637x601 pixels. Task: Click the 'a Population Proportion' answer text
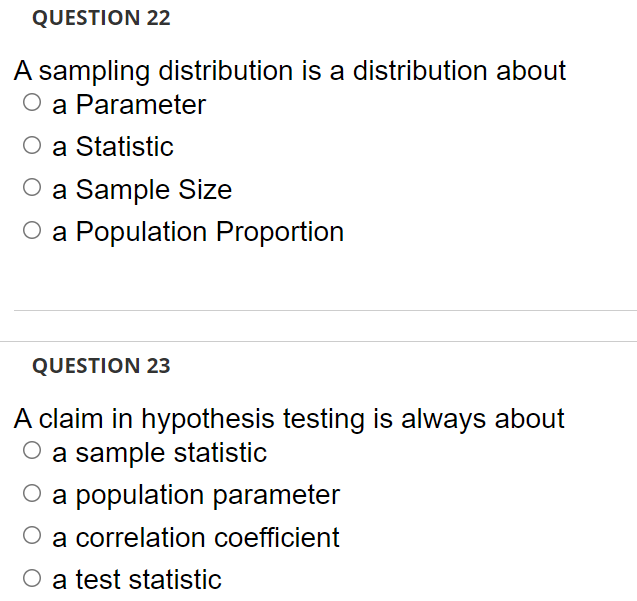(x=198, y=232)
